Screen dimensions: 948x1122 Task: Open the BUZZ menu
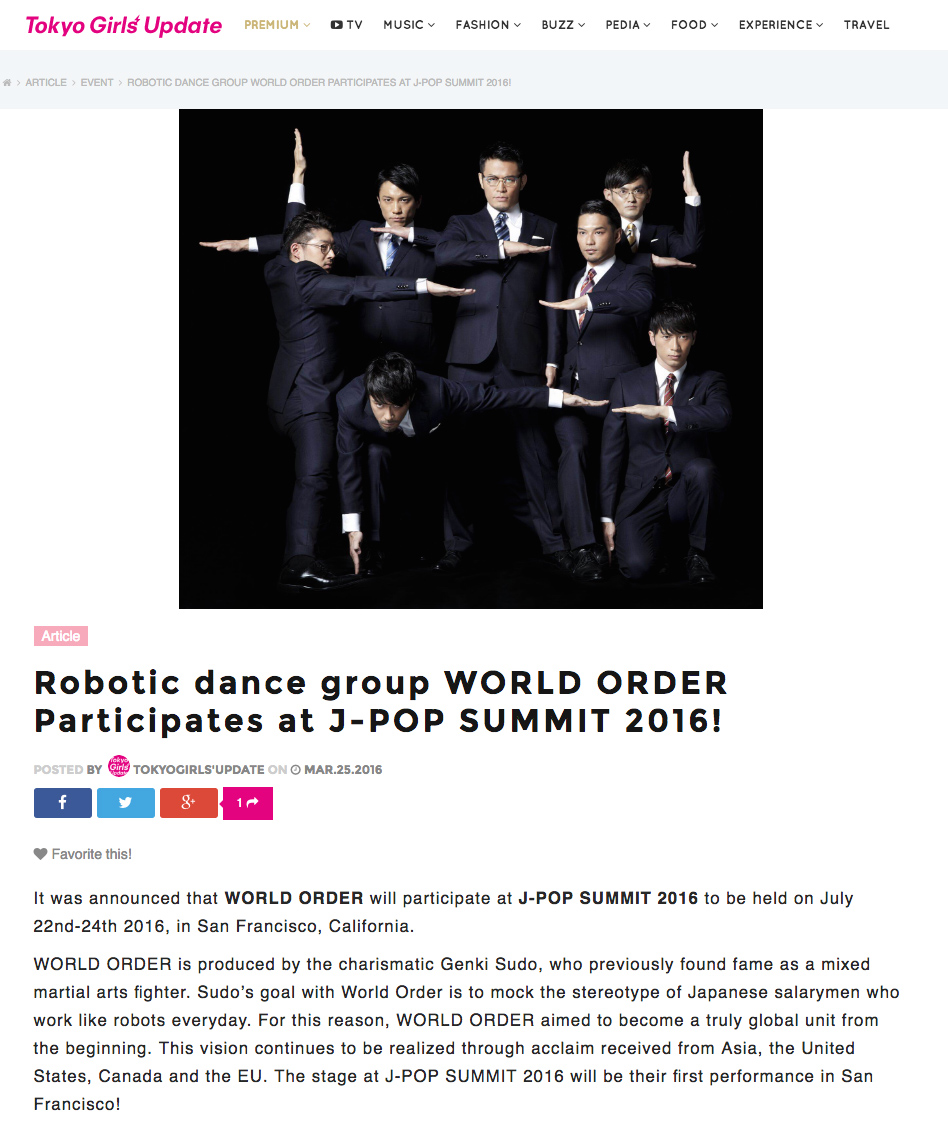click(x=563, y=24)
